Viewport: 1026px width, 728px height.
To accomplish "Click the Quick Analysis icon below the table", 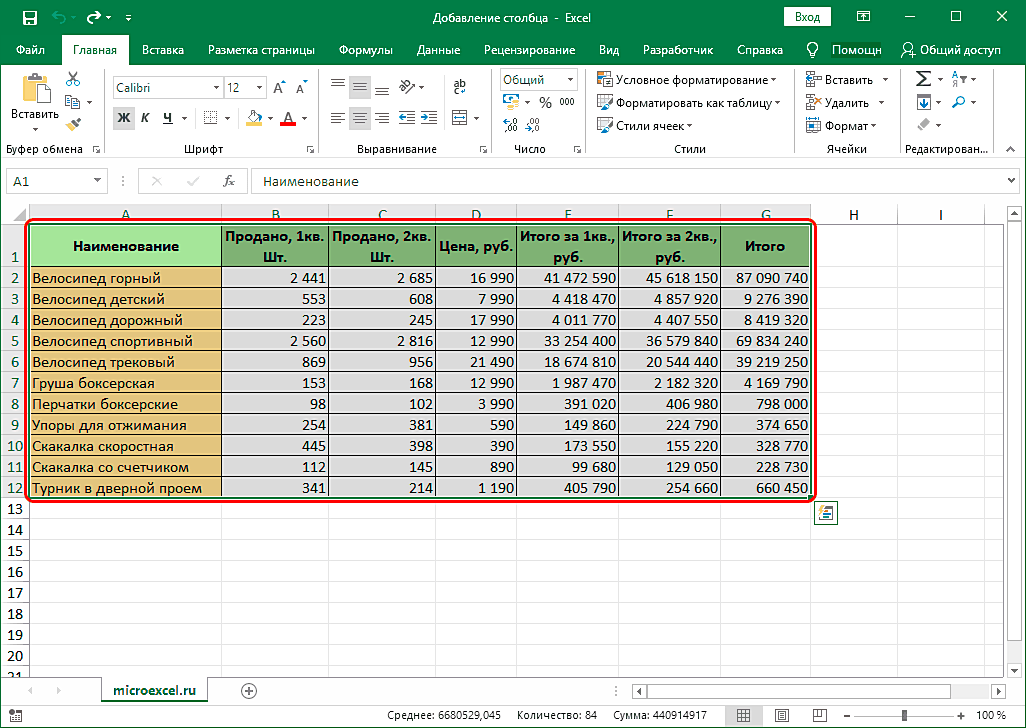I will tap(826, 513).
